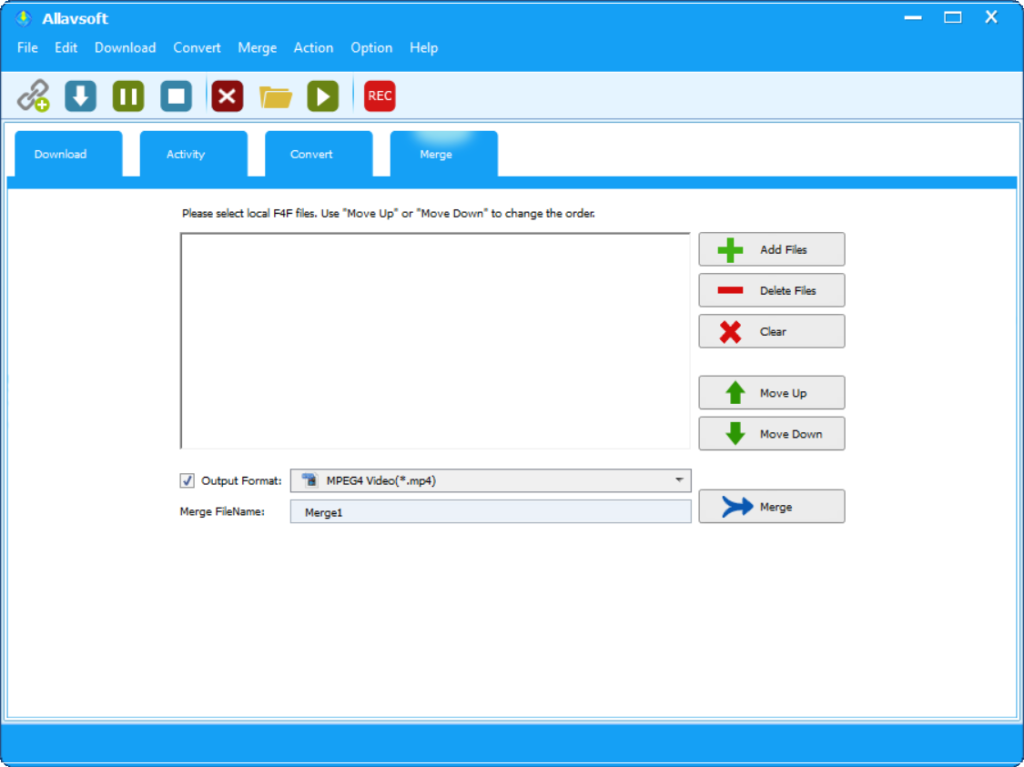The height and width of the screenshot is (767, 1024).
Task: Click the Clear button
Action: click(771, 331)
